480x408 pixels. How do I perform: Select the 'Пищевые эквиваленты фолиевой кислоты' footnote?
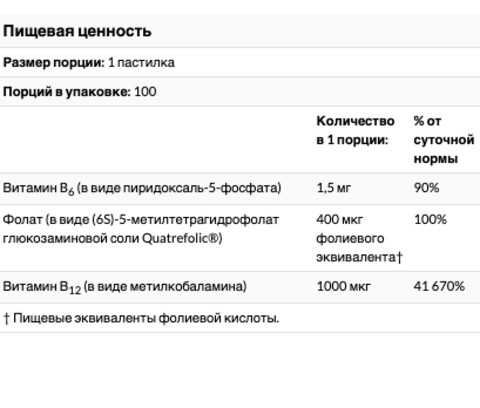[x=146, y=318]
